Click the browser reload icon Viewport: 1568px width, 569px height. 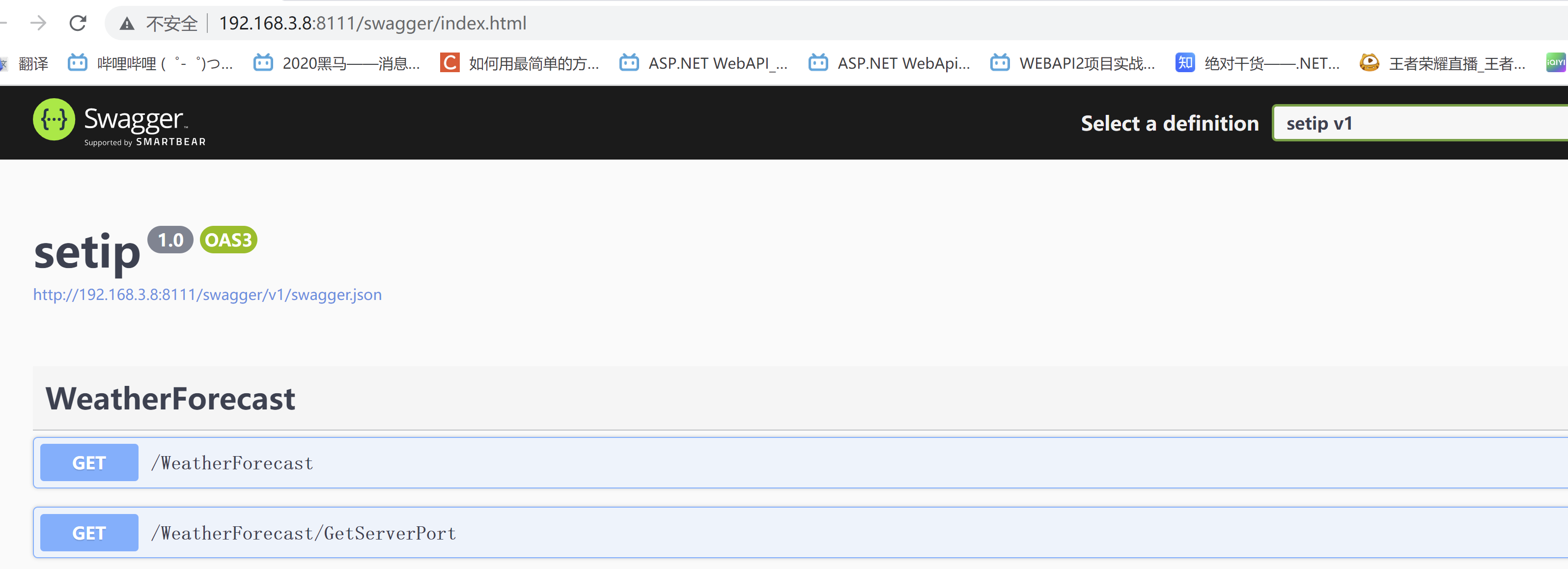[x=79, y=23]
